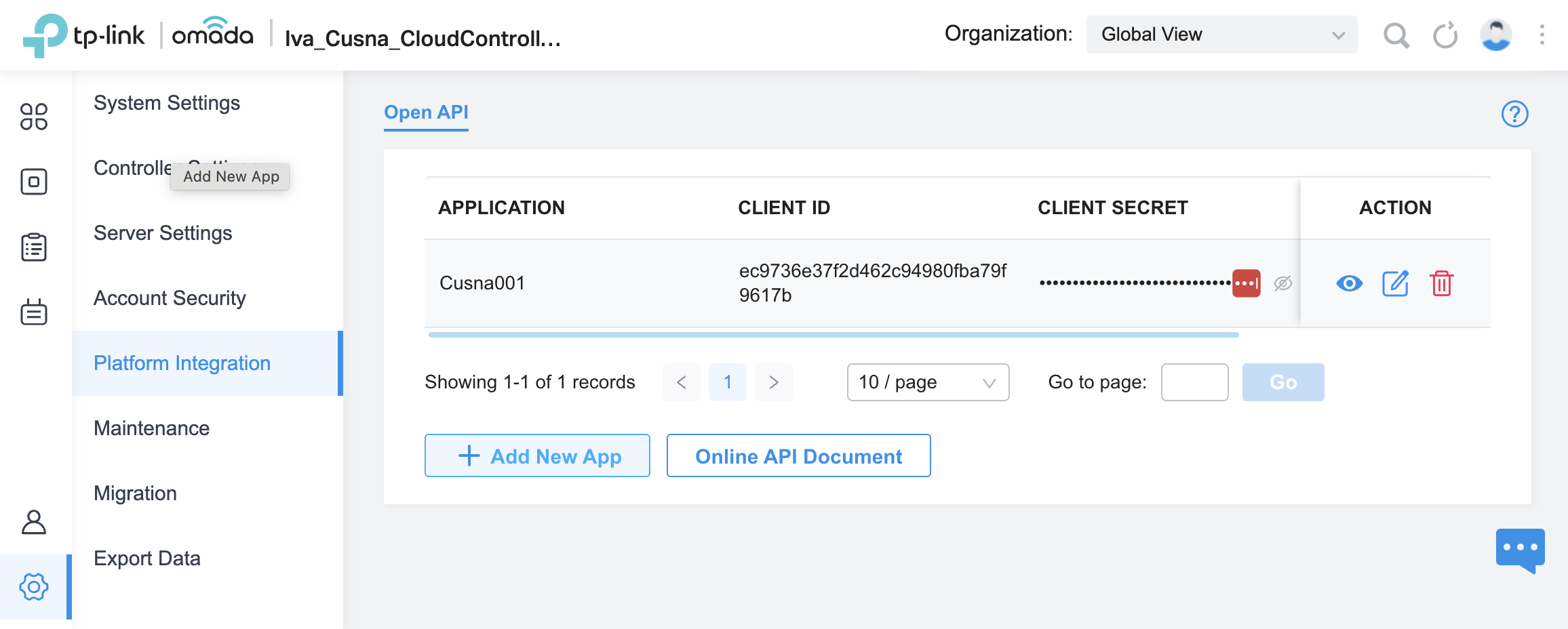Open the logs clipboard icon in sidebar
The width and height of the screenshot is (1568, 629).
click(34, 247)
